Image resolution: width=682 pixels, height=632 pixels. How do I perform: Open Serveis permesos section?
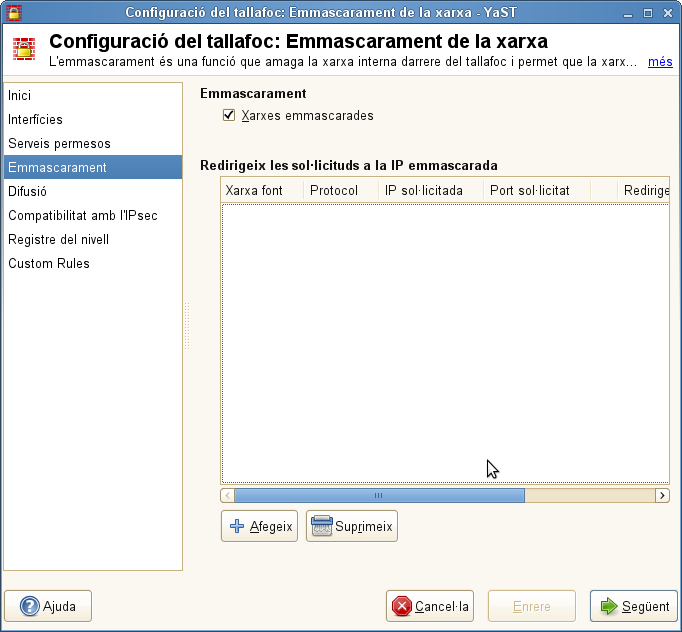[x=59, y=143]
